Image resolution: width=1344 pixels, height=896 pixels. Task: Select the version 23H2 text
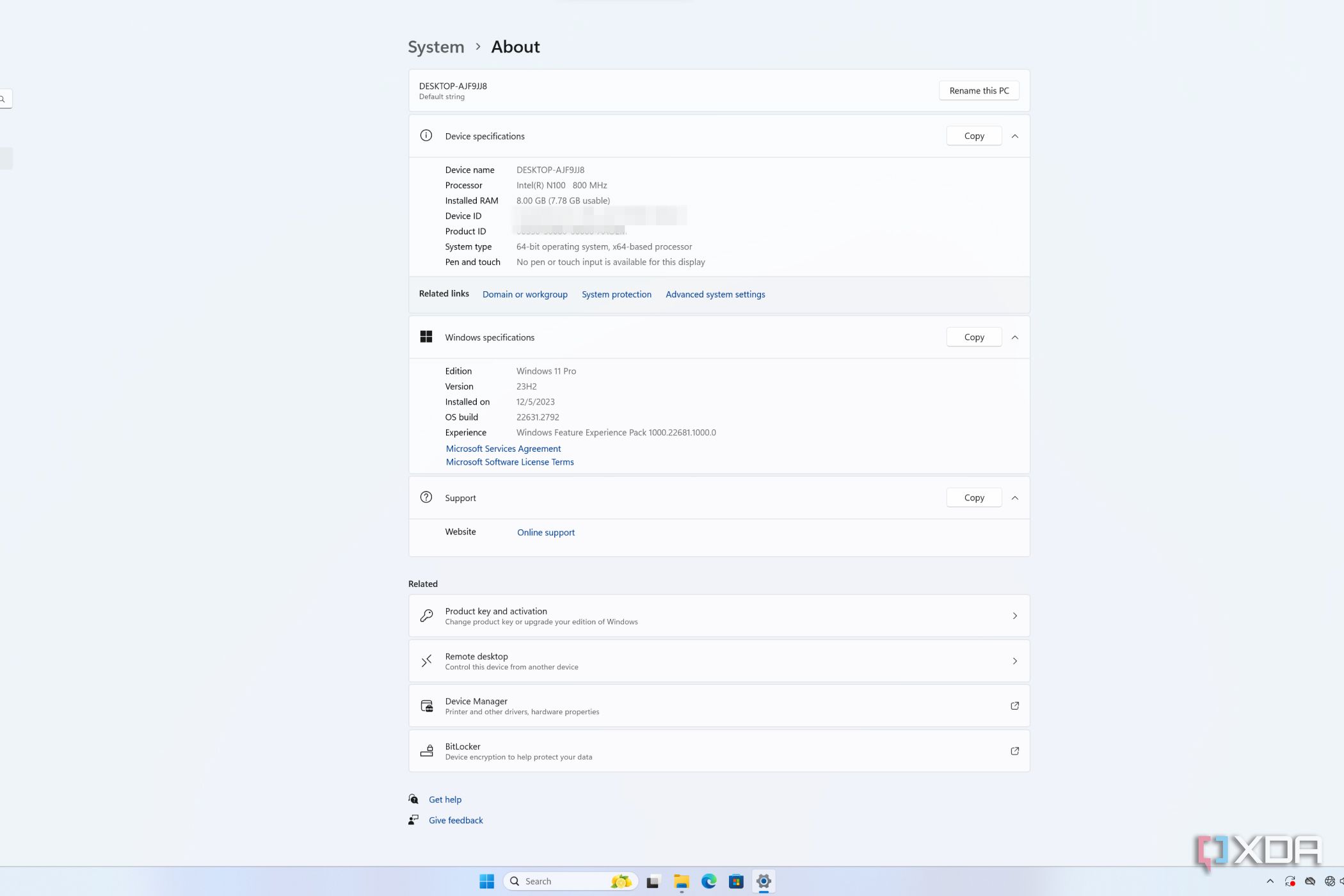526,386
